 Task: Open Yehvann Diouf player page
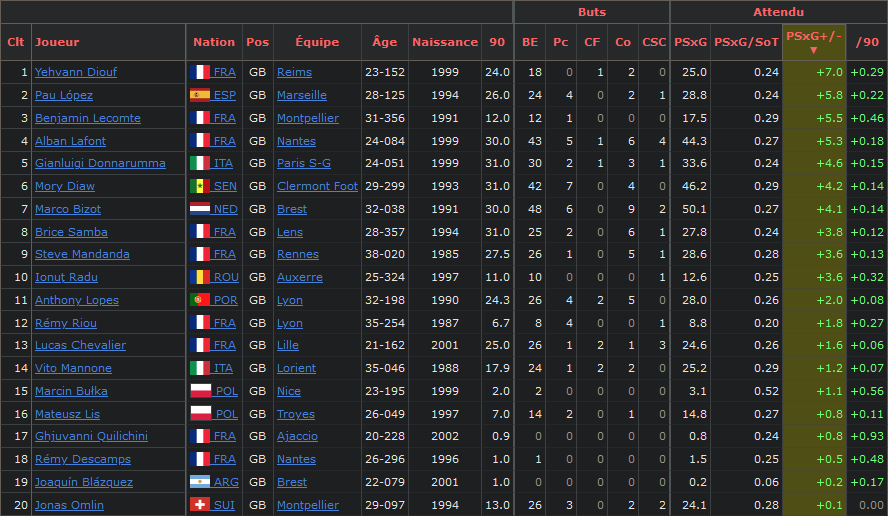pyautogui.click(x=76, y=72)
